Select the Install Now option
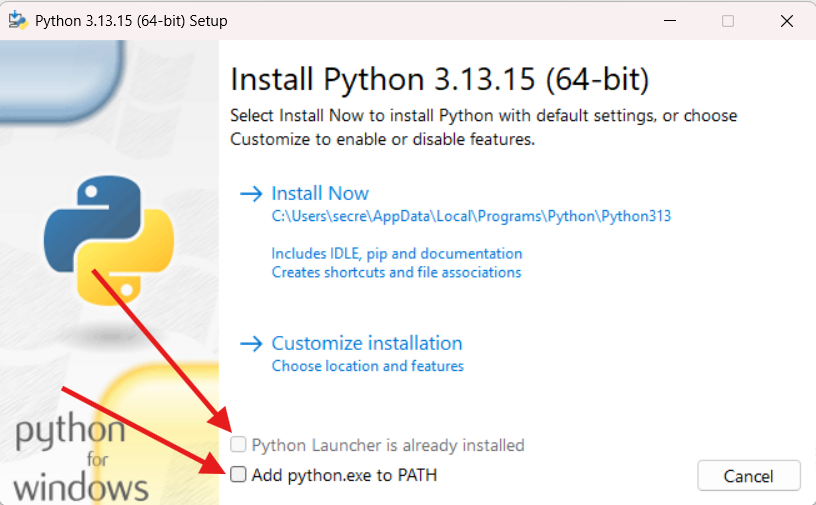Image resolution: width=816 pixels, height=505 pixels. (x=320, y=194)
